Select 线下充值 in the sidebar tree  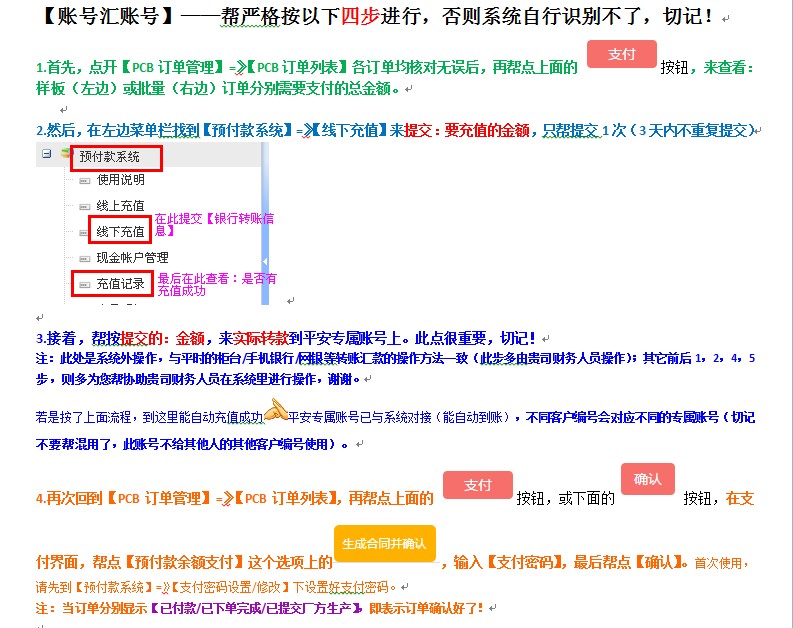[120, 232]
